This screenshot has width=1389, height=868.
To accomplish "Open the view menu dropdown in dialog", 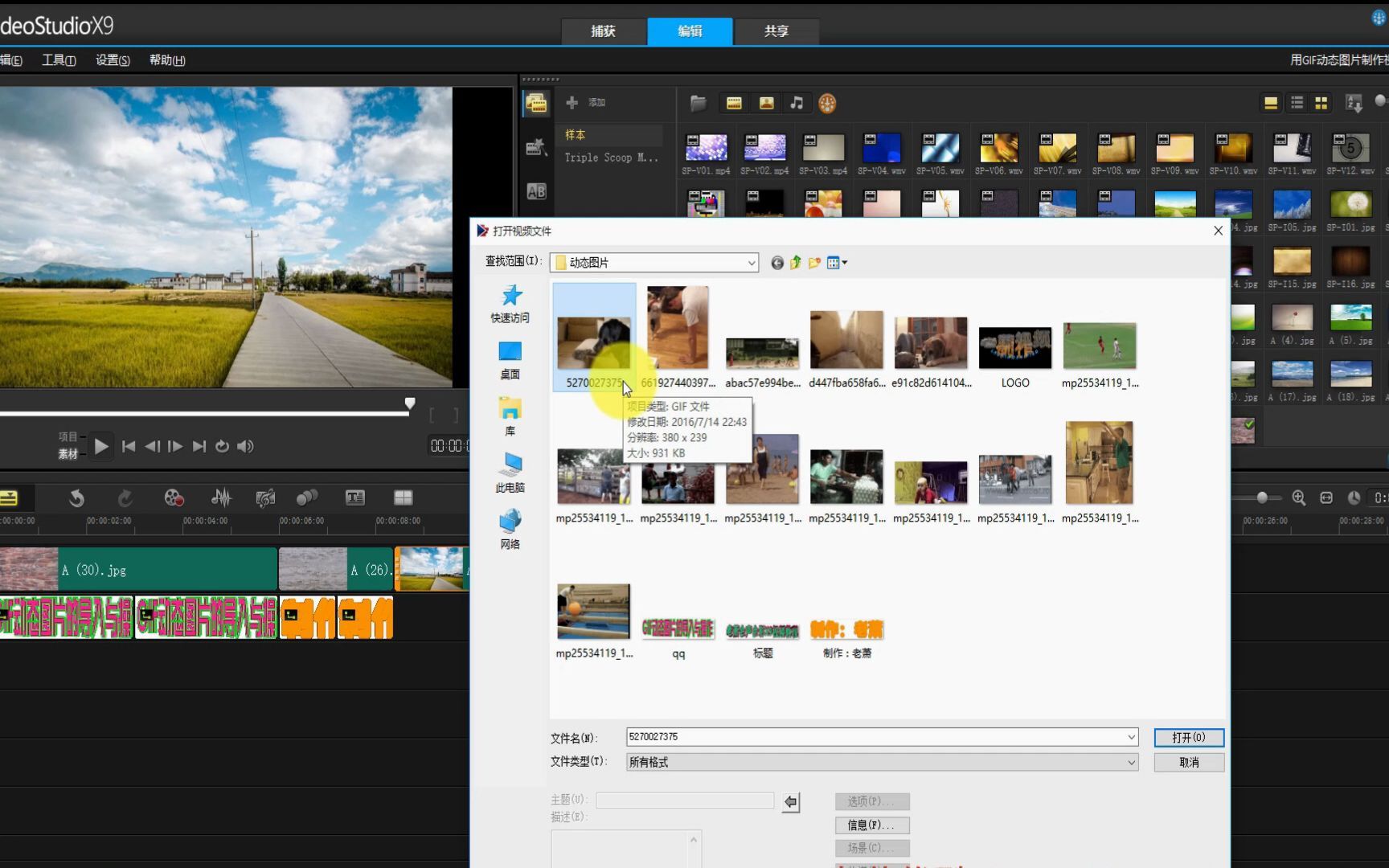I will (x=837, y=263).
